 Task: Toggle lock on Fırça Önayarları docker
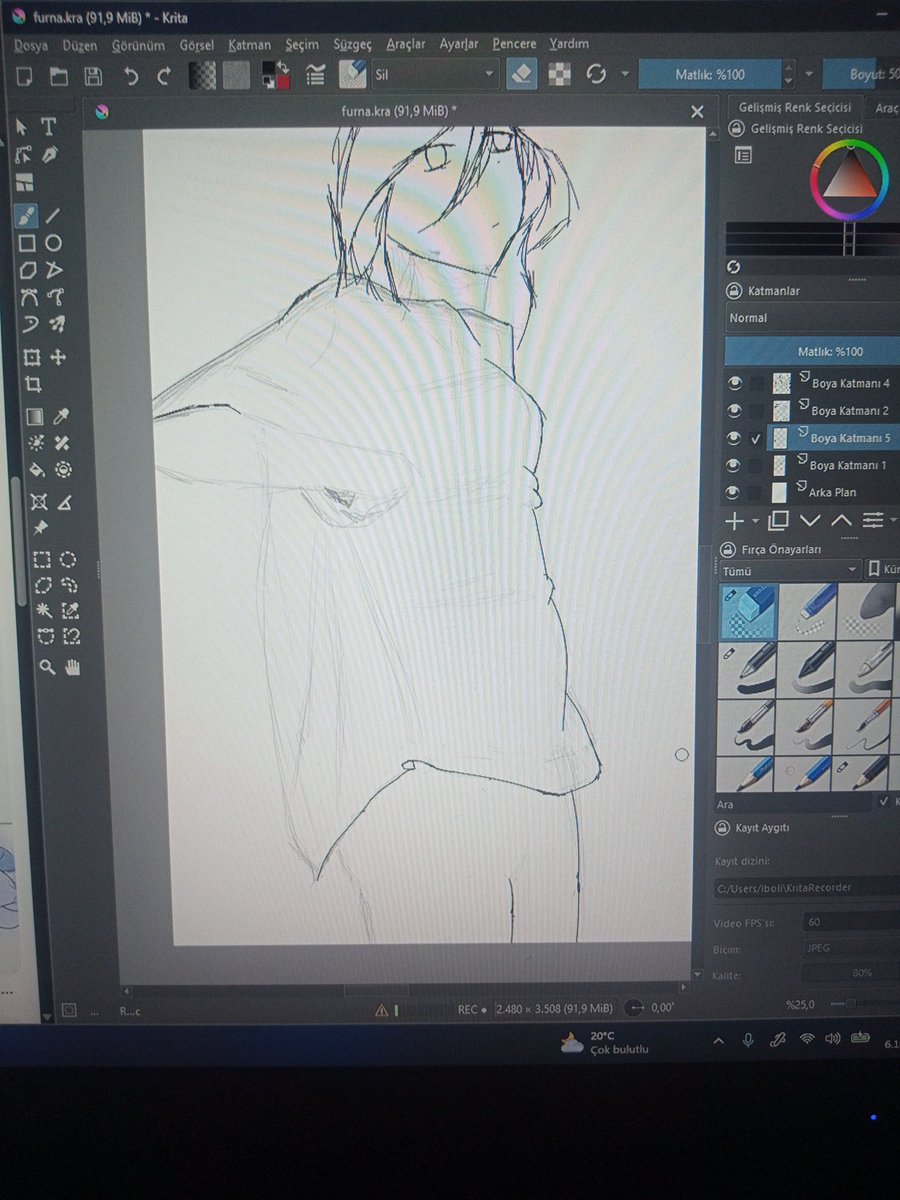click(726, 550)
